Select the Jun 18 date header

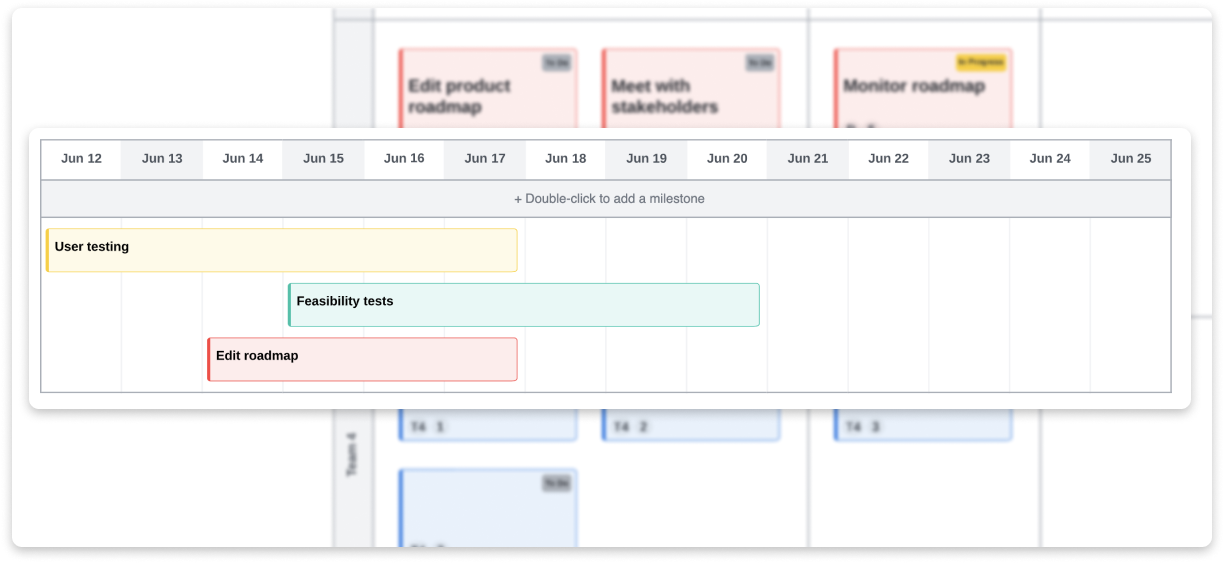[566, 159]
